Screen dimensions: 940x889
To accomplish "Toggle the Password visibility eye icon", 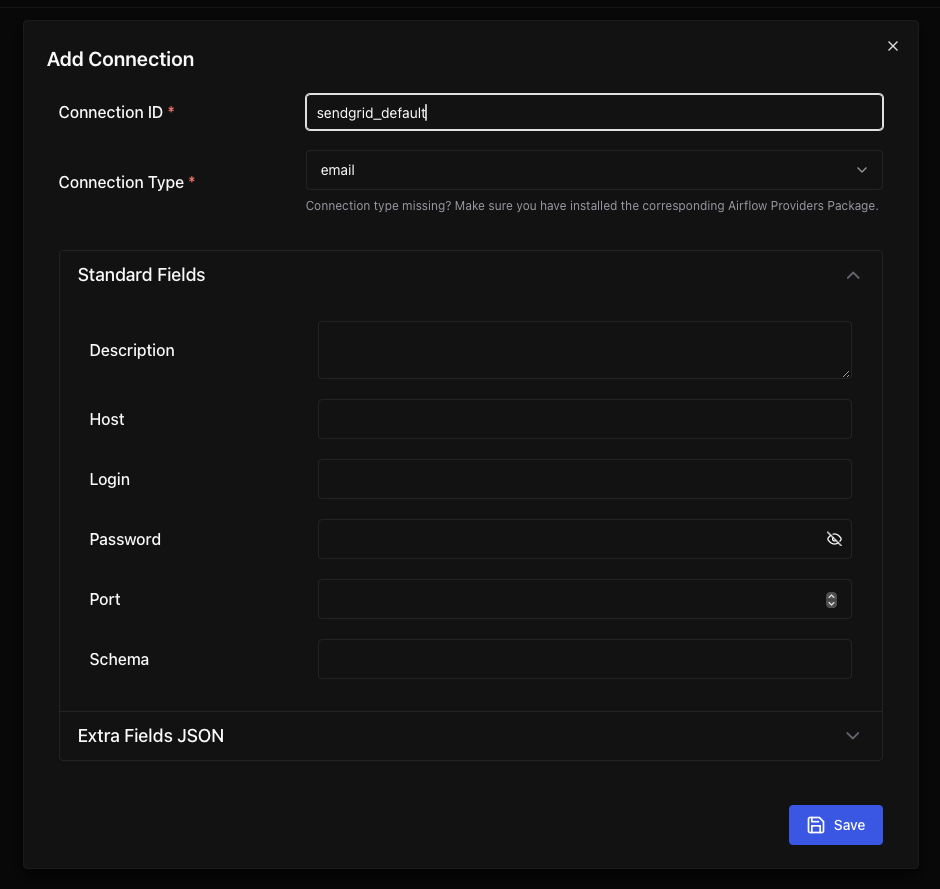I will (x=834, y=538).
